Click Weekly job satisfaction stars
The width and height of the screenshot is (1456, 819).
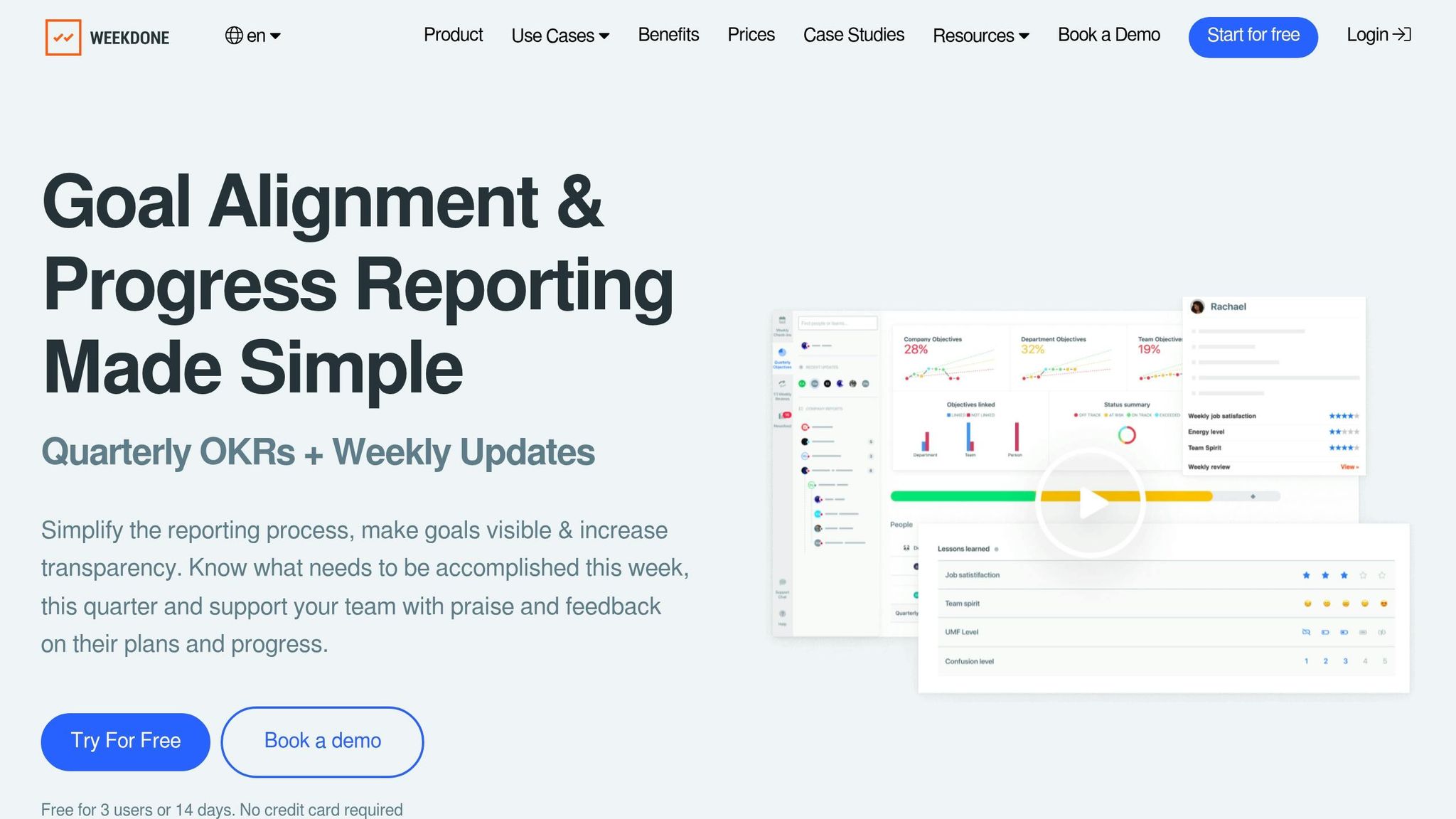pos(1344,416)
